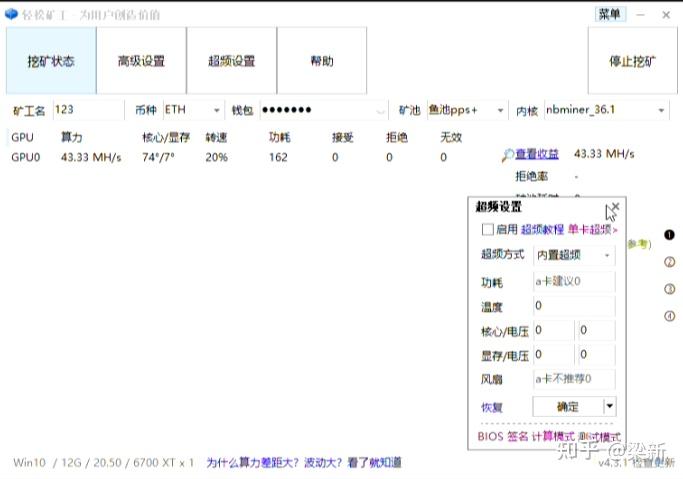Click the 温度 input field
This screenshot has width=683, height=479.
(x=574, y=306)
